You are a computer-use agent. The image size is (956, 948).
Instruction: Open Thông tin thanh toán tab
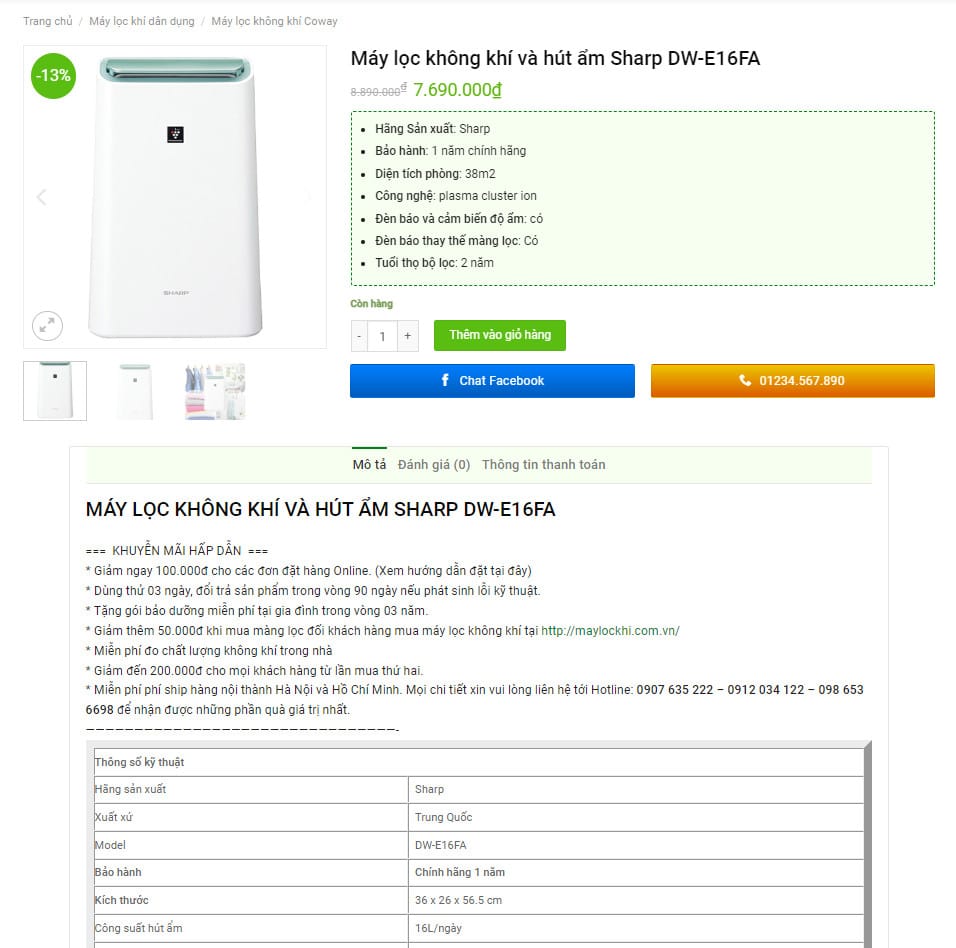[x=543, y=465]
